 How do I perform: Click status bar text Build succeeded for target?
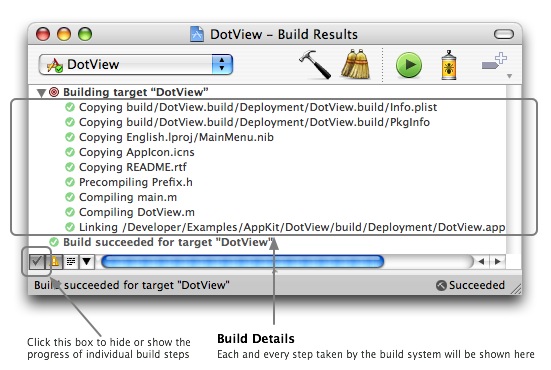[132, 285]
